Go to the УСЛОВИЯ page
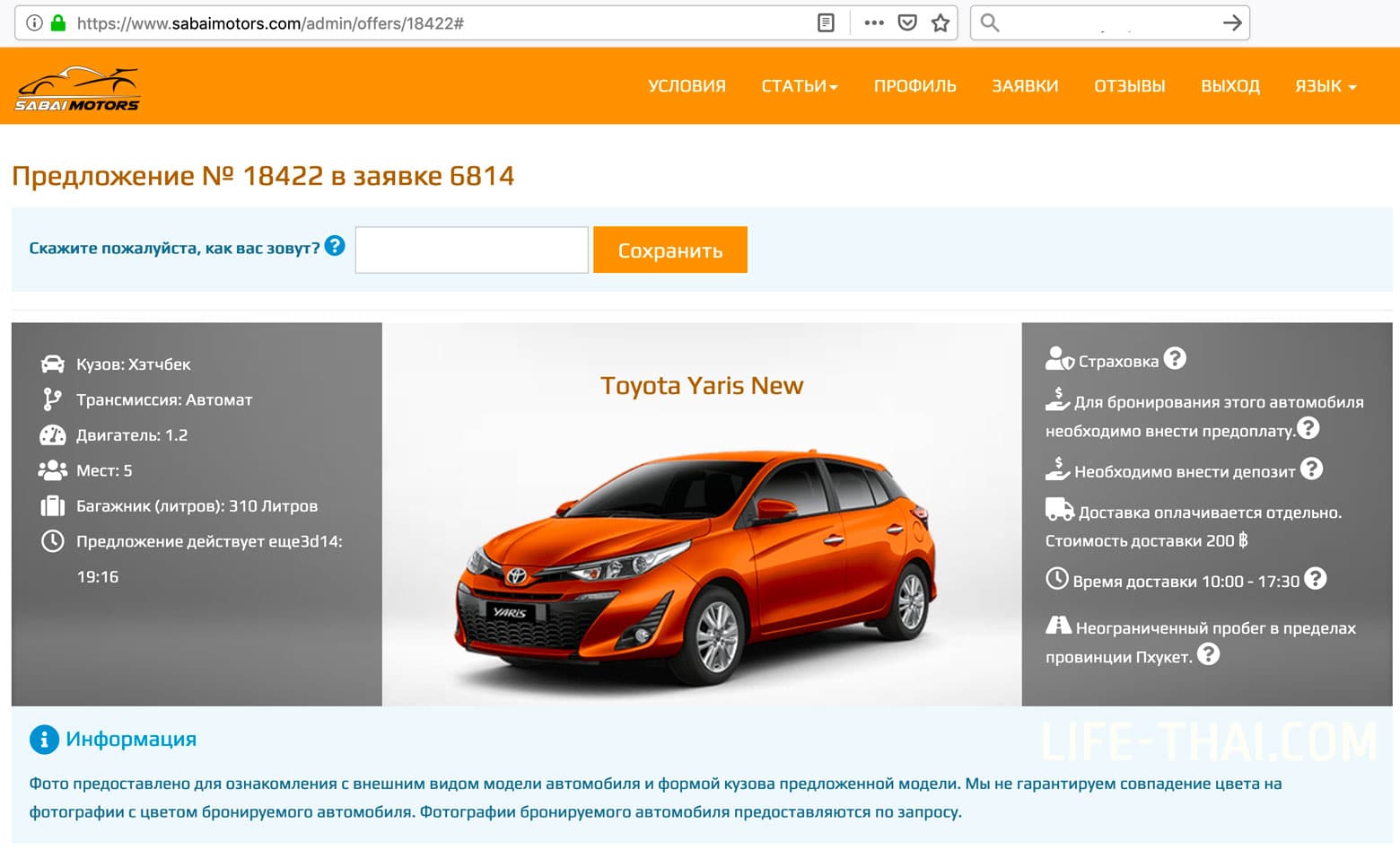Image resolution: width=1400 pixels, height=850 pixels. click(x=687, y=86)
